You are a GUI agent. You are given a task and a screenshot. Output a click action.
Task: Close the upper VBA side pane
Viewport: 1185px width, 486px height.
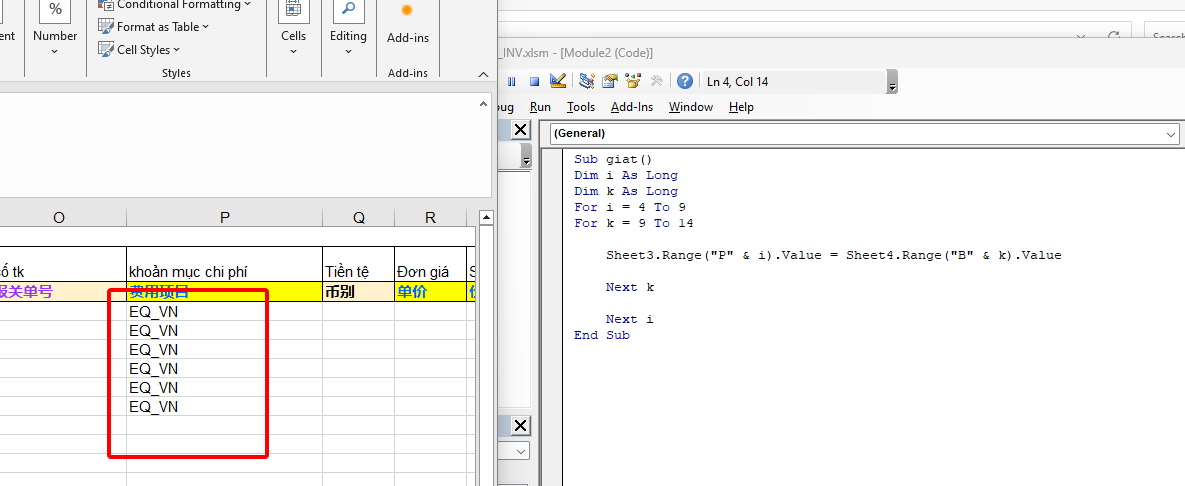pyautogui.click(x=521, y=129)
